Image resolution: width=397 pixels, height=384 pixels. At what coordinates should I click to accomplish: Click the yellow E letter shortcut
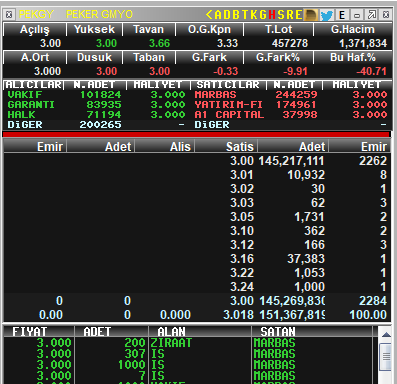pyautogui.click(x=299, y=15)
